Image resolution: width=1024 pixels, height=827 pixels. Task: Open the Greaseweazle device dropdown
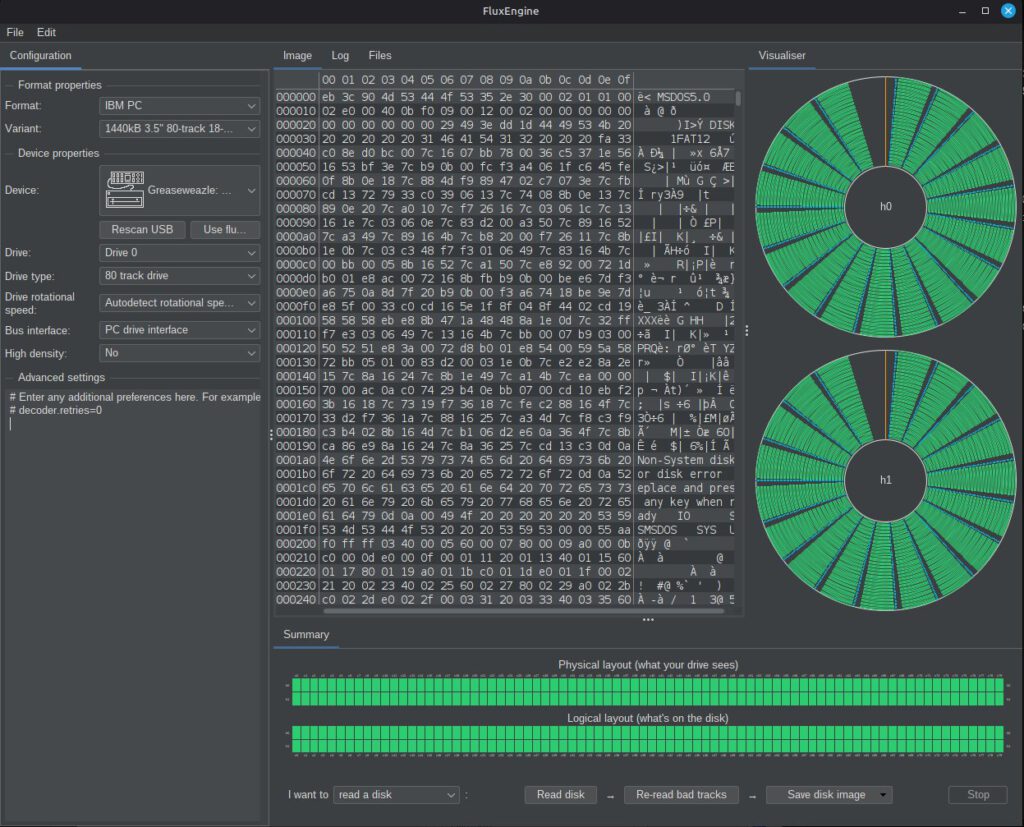point(180,190)
